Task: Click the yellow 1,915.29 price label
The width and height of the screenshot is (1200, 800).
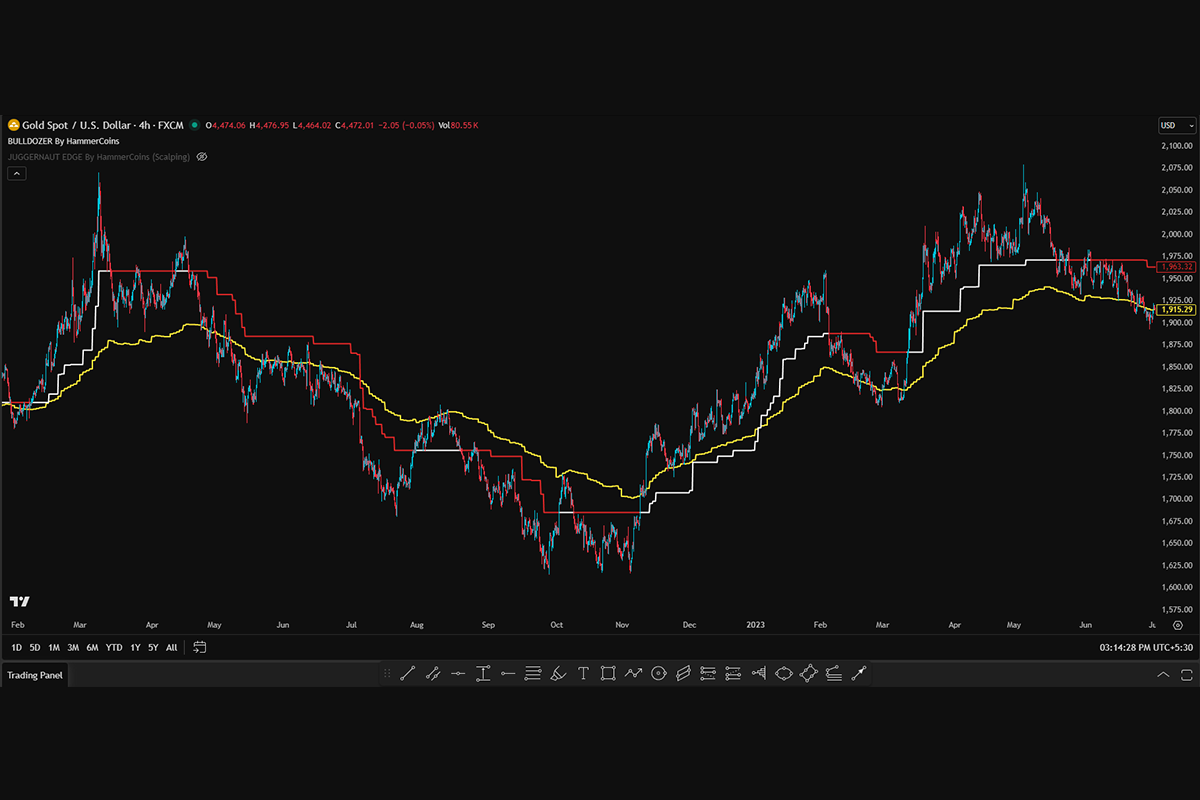Action: click(x=1173, y=311)
